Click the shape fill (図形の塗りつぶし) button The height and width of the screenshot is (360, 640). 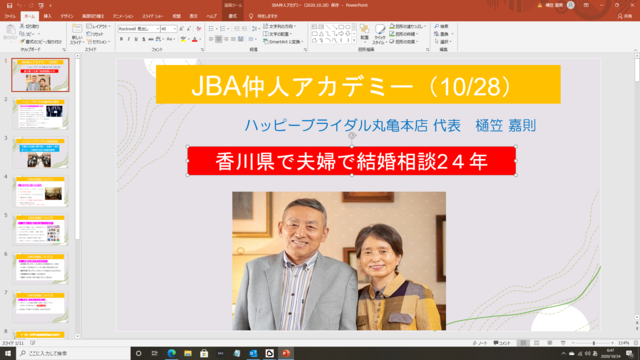[x=407, y=26]
